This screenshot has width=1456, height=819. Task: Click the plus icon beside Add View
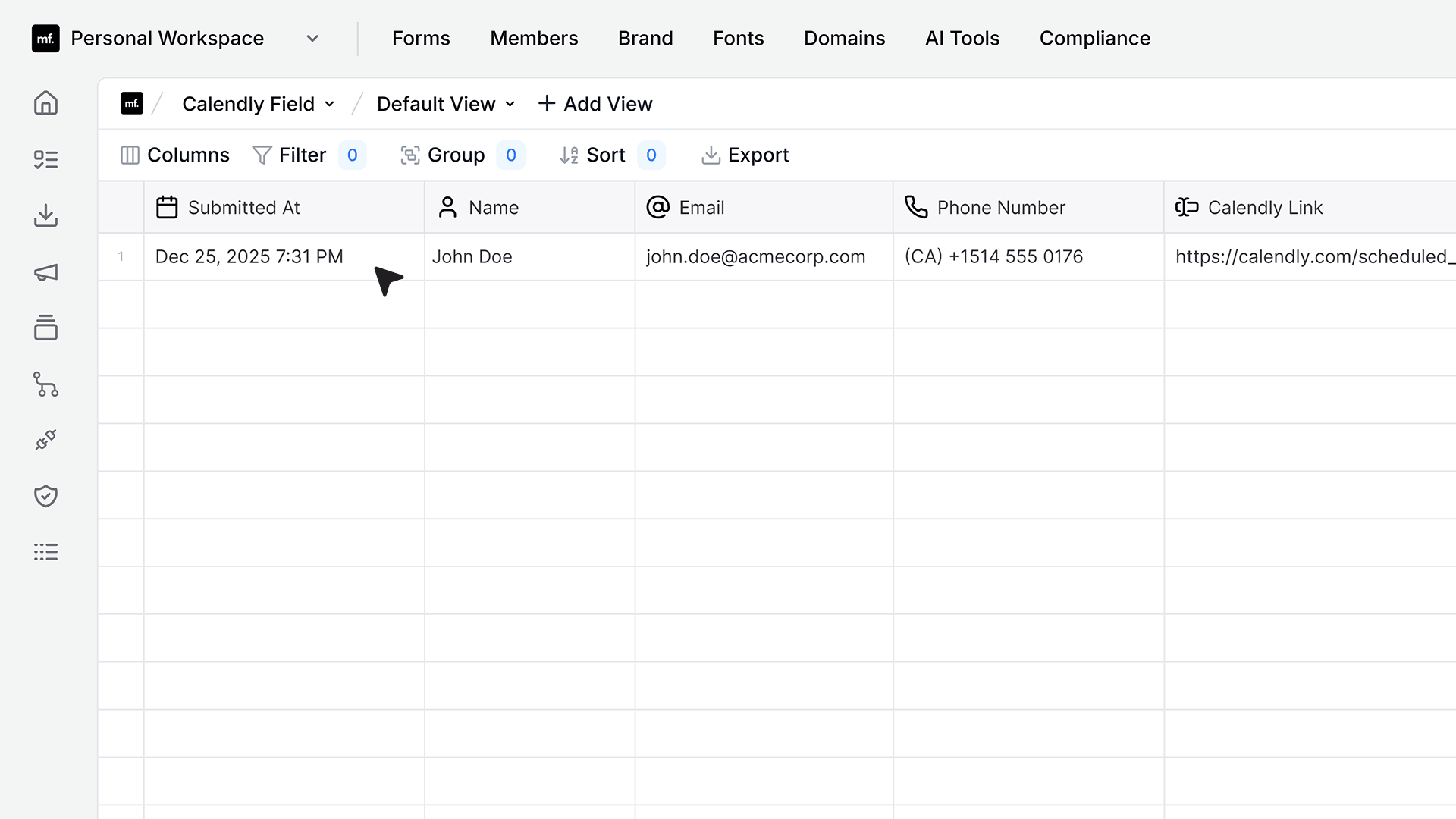click(546, 103)
